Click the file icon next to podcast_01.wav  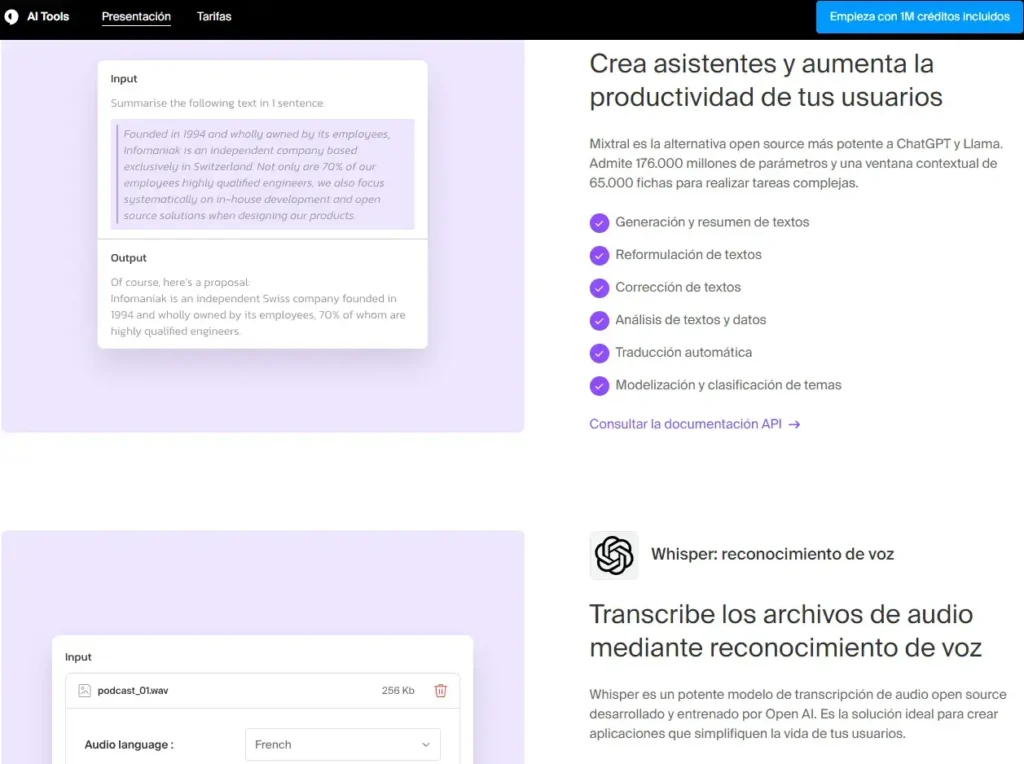click(84, 690)
